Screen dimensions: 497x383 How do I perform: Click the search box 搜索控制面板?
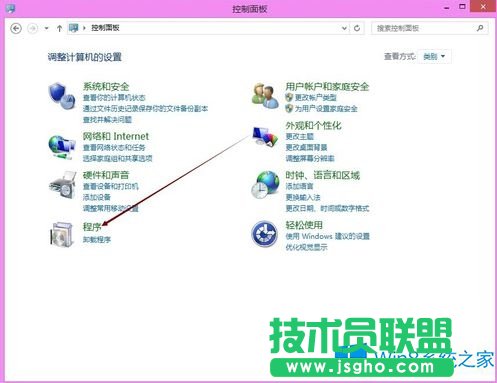430,28
